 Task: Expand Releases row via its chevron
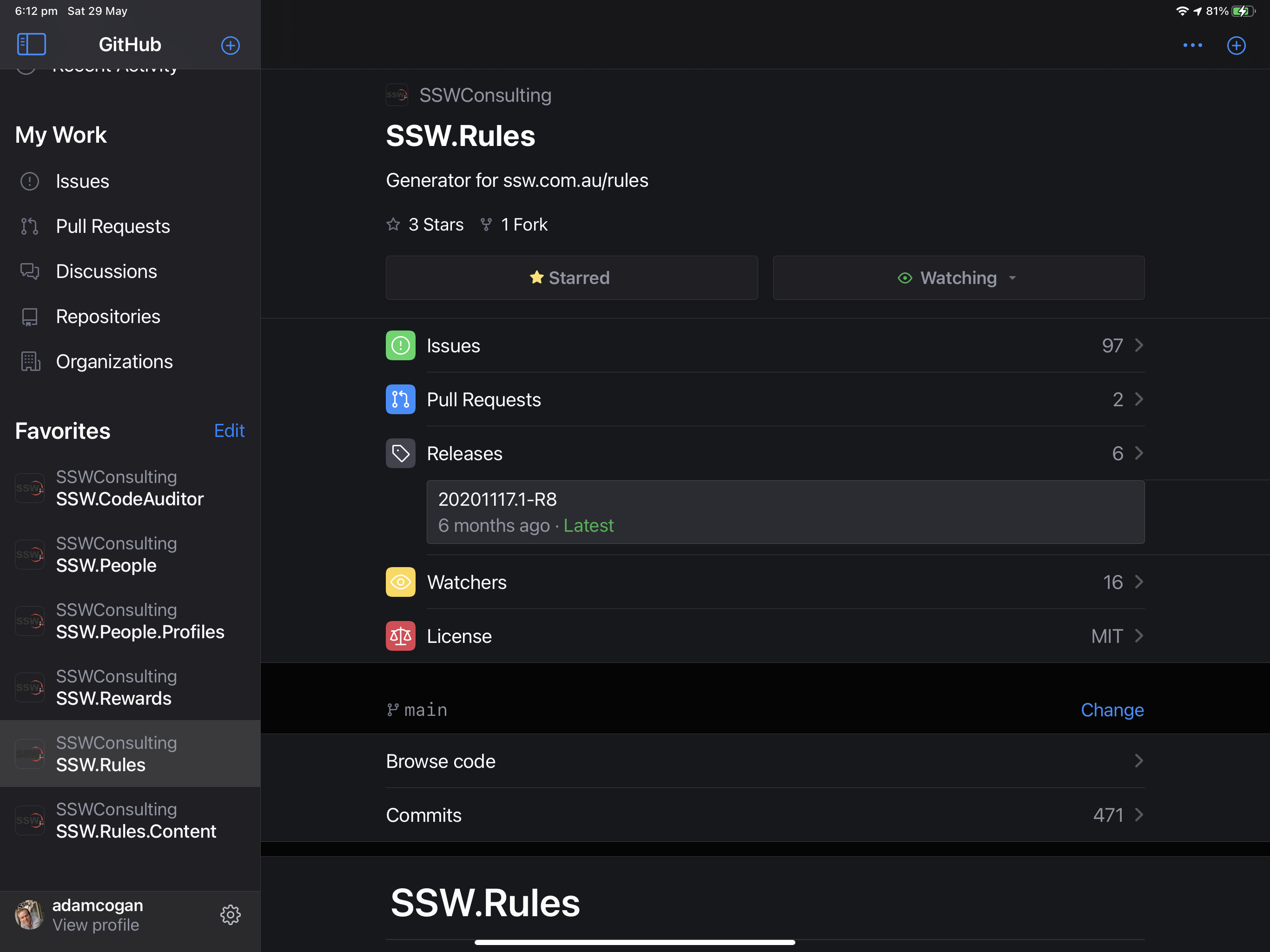pyautogui.click(x=1139, y=453)
